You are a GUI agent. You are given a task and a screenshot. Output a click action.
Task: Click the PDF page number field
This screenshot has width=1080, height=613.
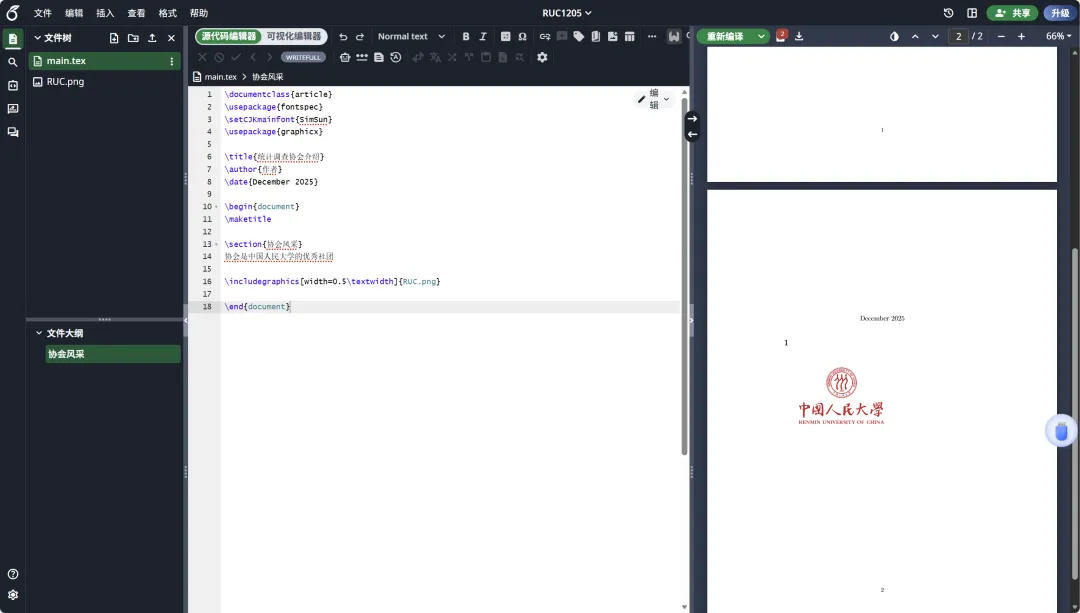click(x=958, y=37)
